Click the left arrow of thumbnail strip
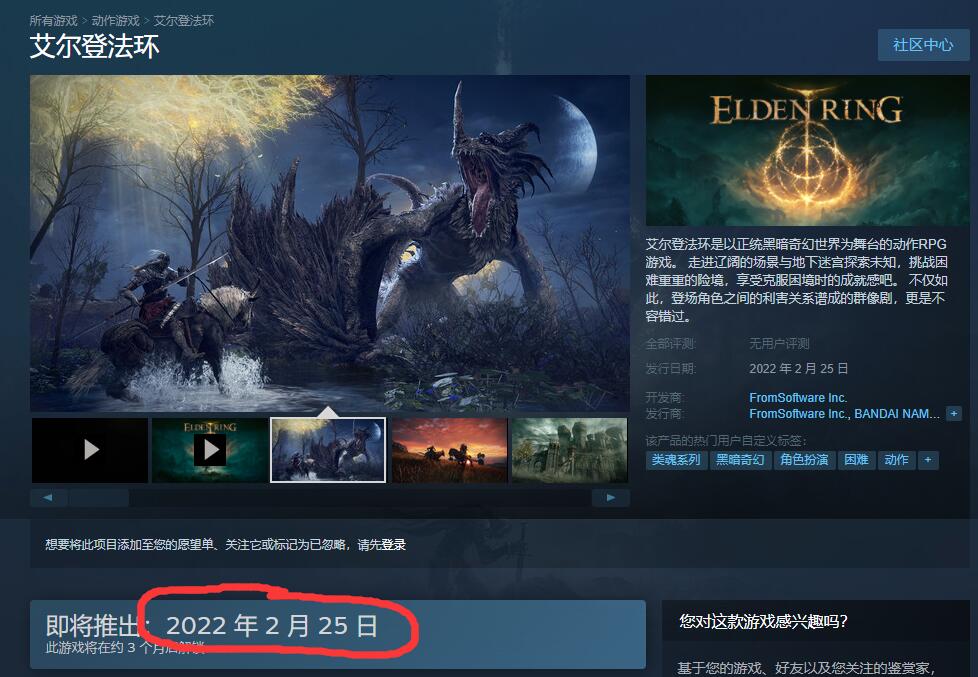Screen dimensions: 978x677 point(48,498)
